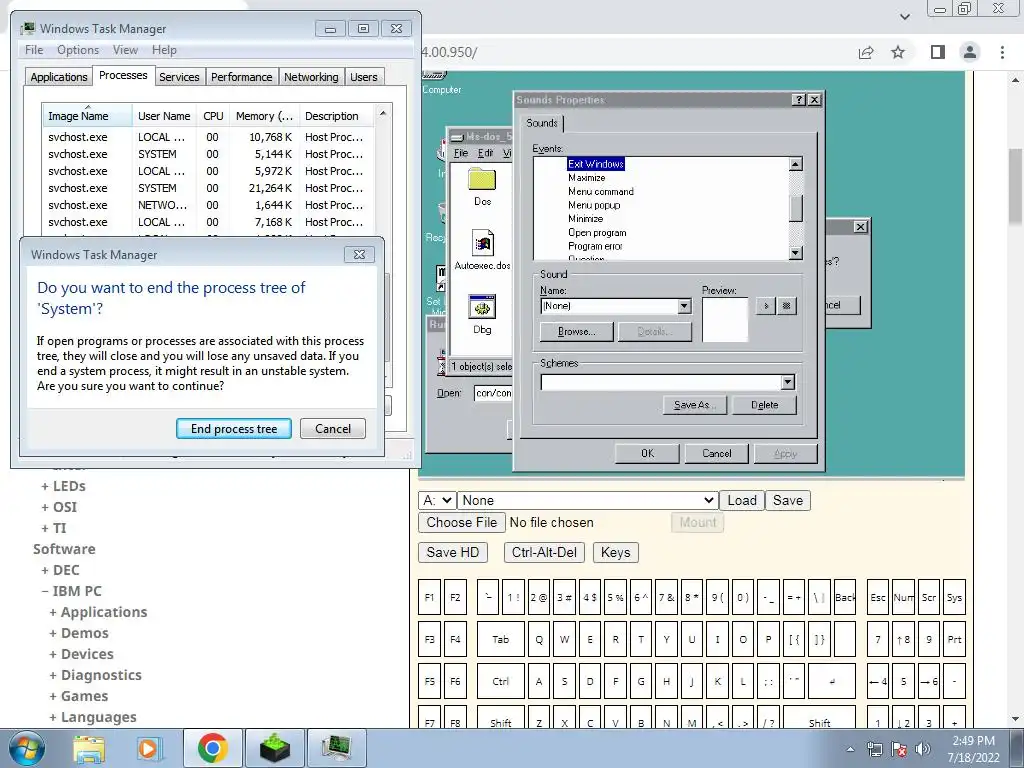The height and width of the screenshot is (768, 1024).
Task: Click the Tab key on virtual keyboard
Action: pos(500,639)
